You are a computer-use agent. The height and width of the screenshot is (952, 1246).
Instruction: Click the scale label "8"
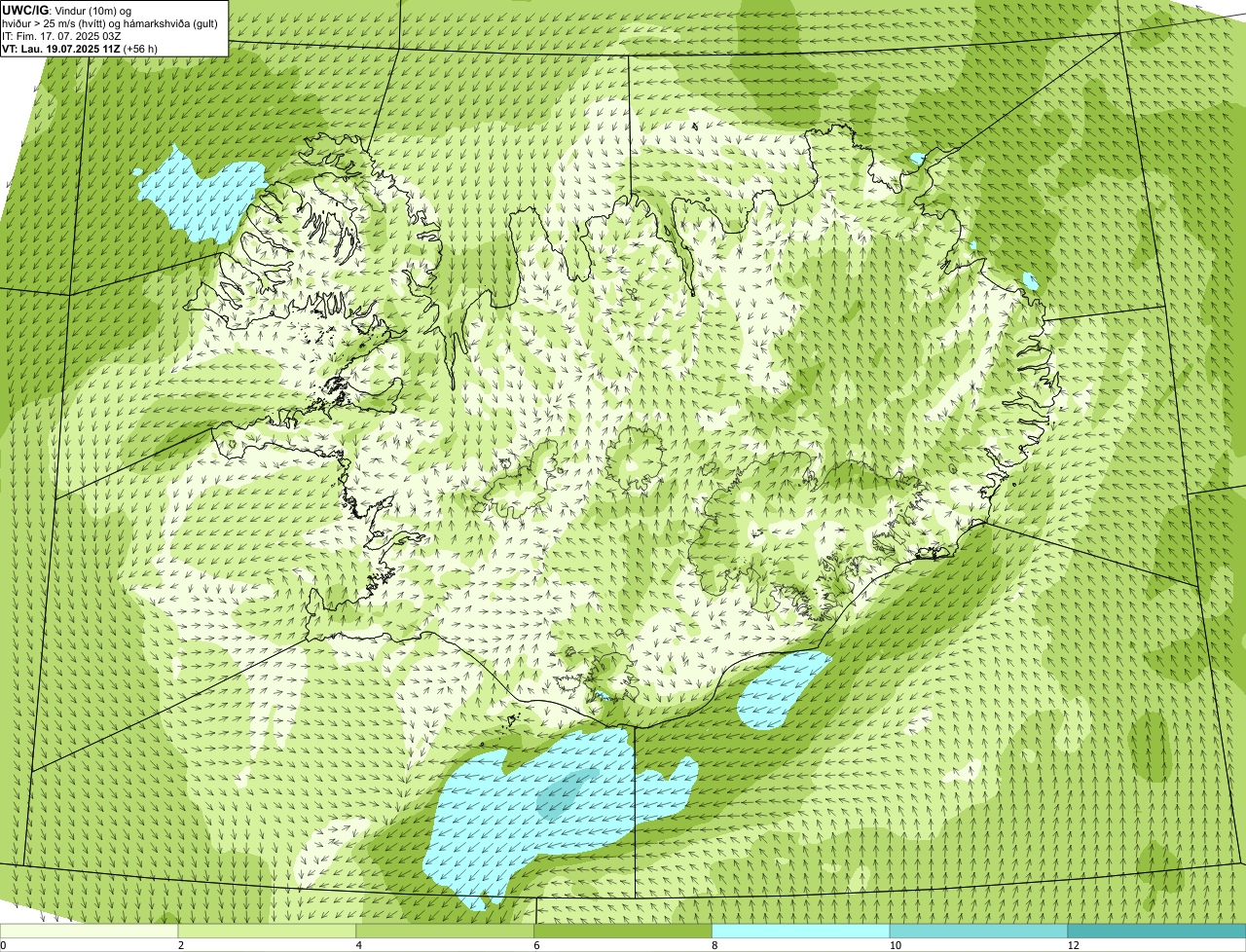coord(715,945)
